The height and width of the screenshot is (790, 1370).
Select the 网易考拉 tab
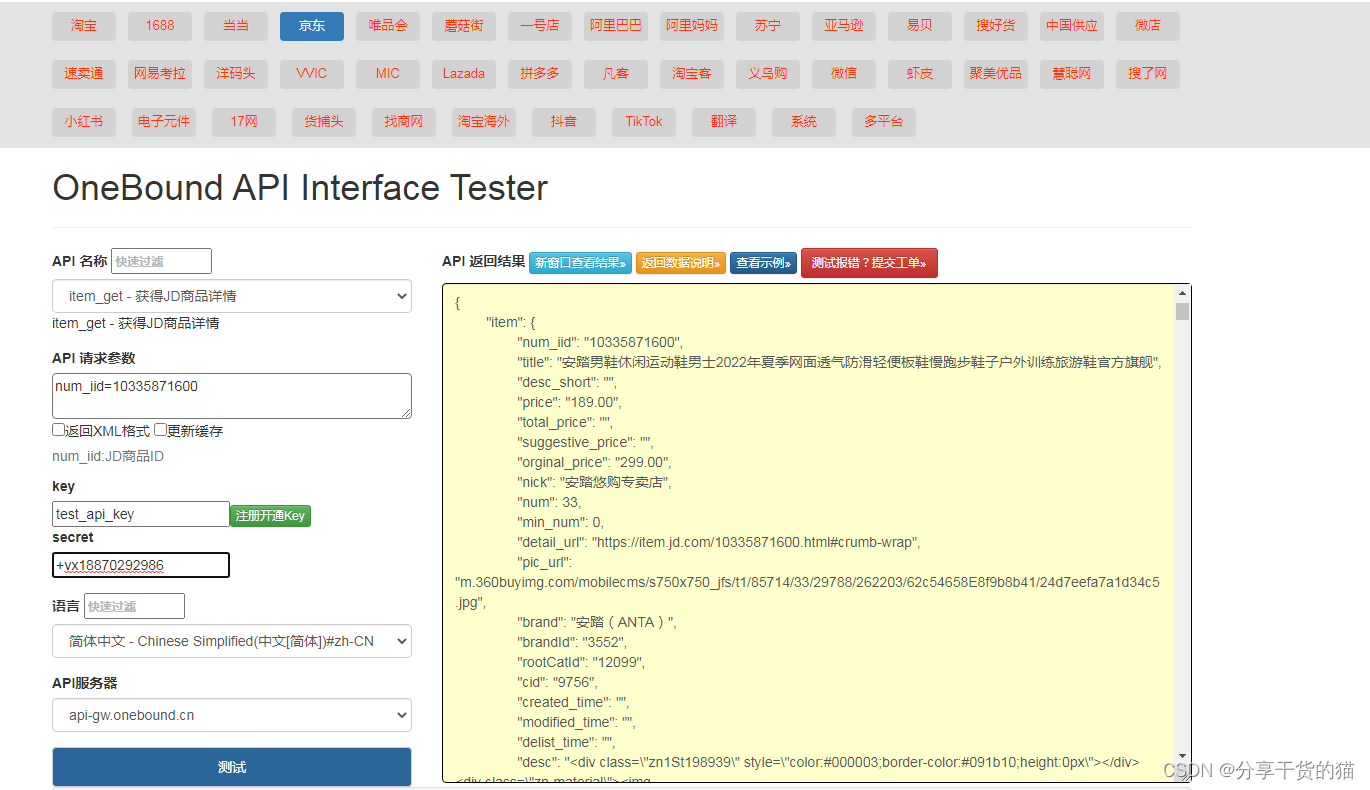160,74
